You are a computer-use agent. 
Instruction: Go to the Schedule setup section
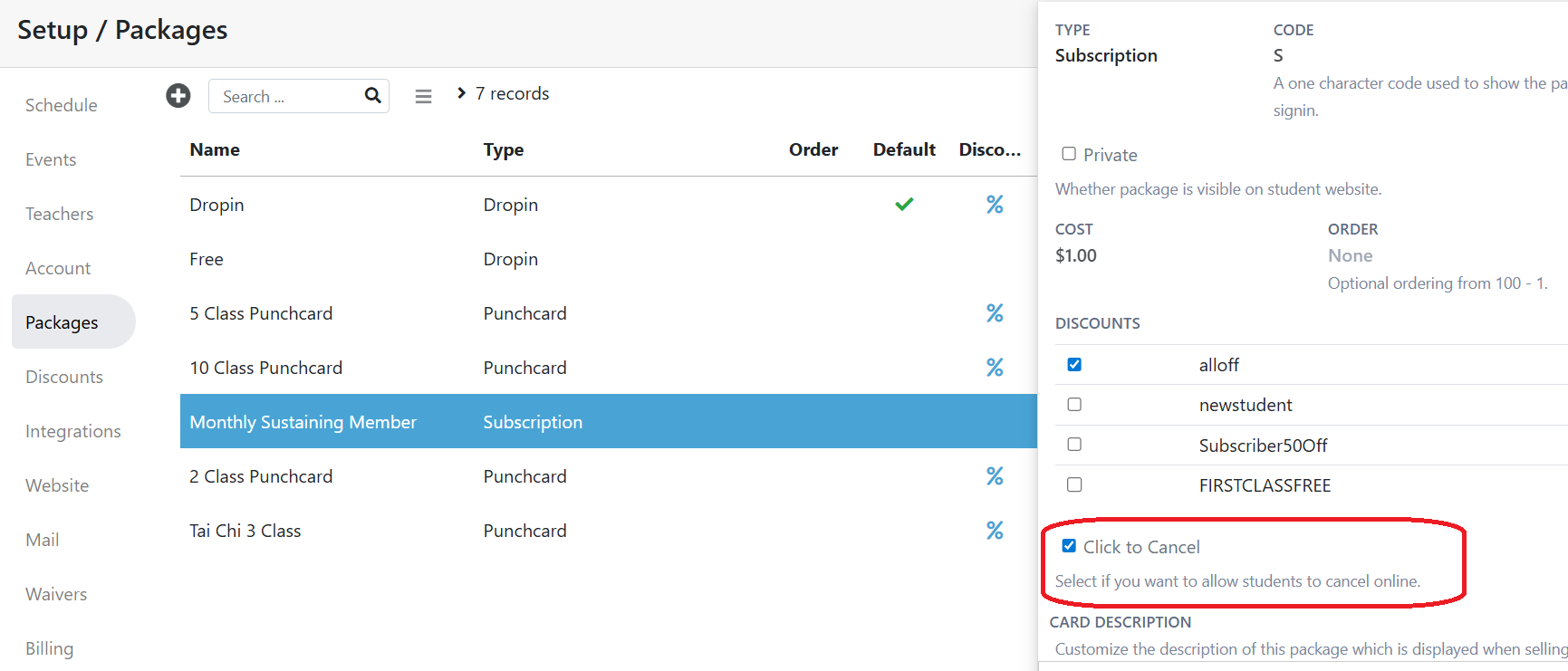click(61, 105)
